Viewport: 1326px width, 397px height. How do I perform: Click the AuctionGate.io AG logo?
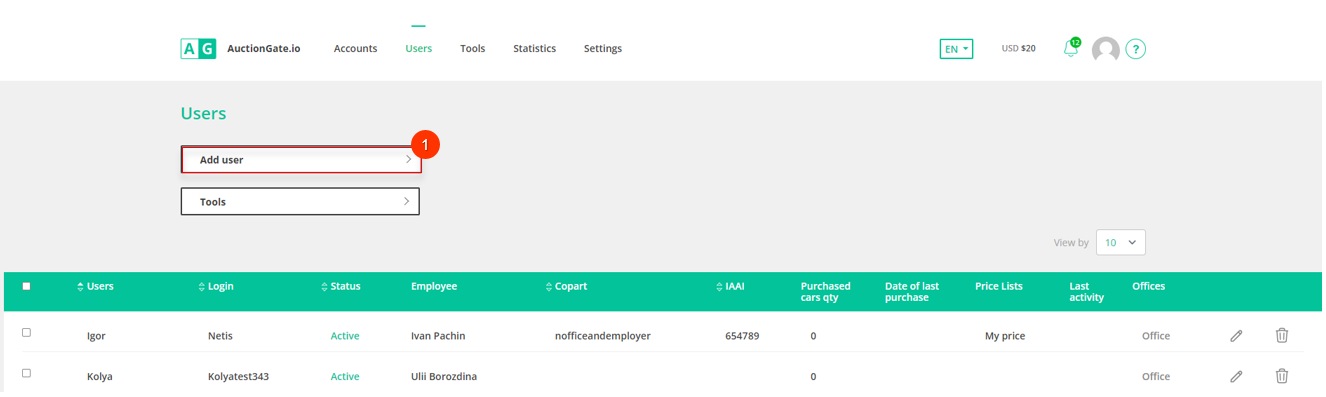click(198, 48)
